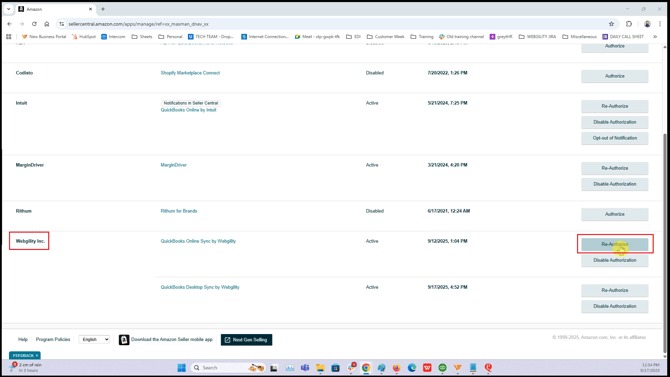This screenshot has width=670, height=377.
Task: Click the Help footer link
Action: pos(23,339)
